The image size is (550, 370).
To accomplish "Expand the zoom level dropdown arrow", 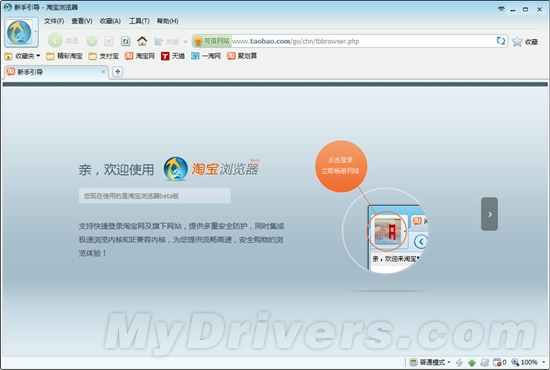I will tap(543, 362).
